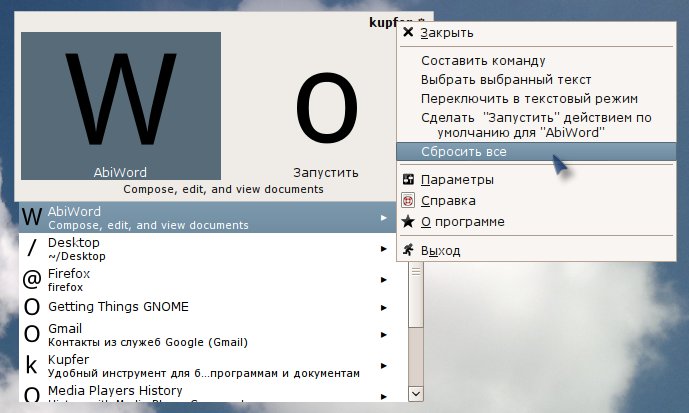The height and width of the screenshot is (413, 689).
Task: Click the results list scrollbar thumb
Action: coord(416,293)
